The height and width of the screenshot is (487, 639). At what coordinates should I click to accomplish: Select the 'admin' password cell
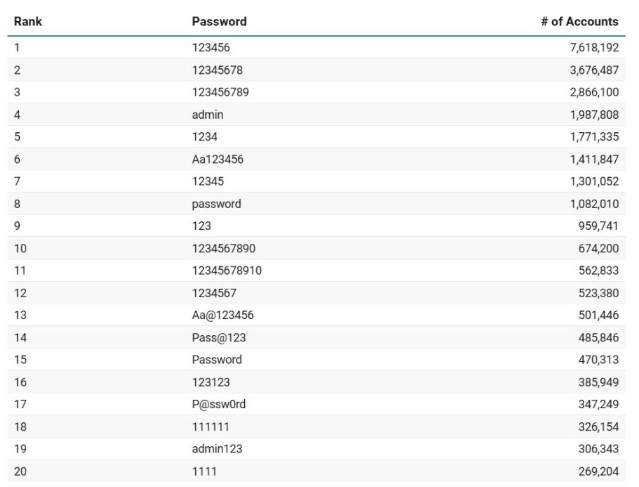coord(207,115)
